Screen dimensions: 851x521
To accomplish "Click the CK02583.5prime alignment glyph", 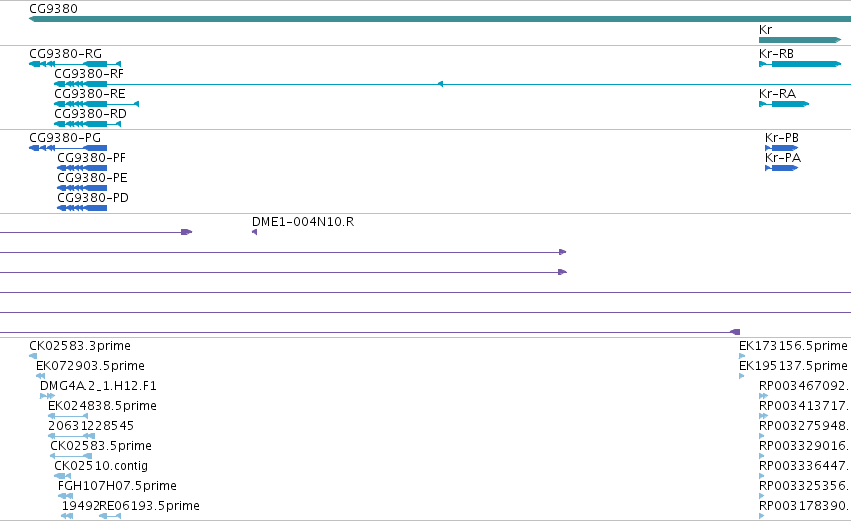I will (71, 456).
